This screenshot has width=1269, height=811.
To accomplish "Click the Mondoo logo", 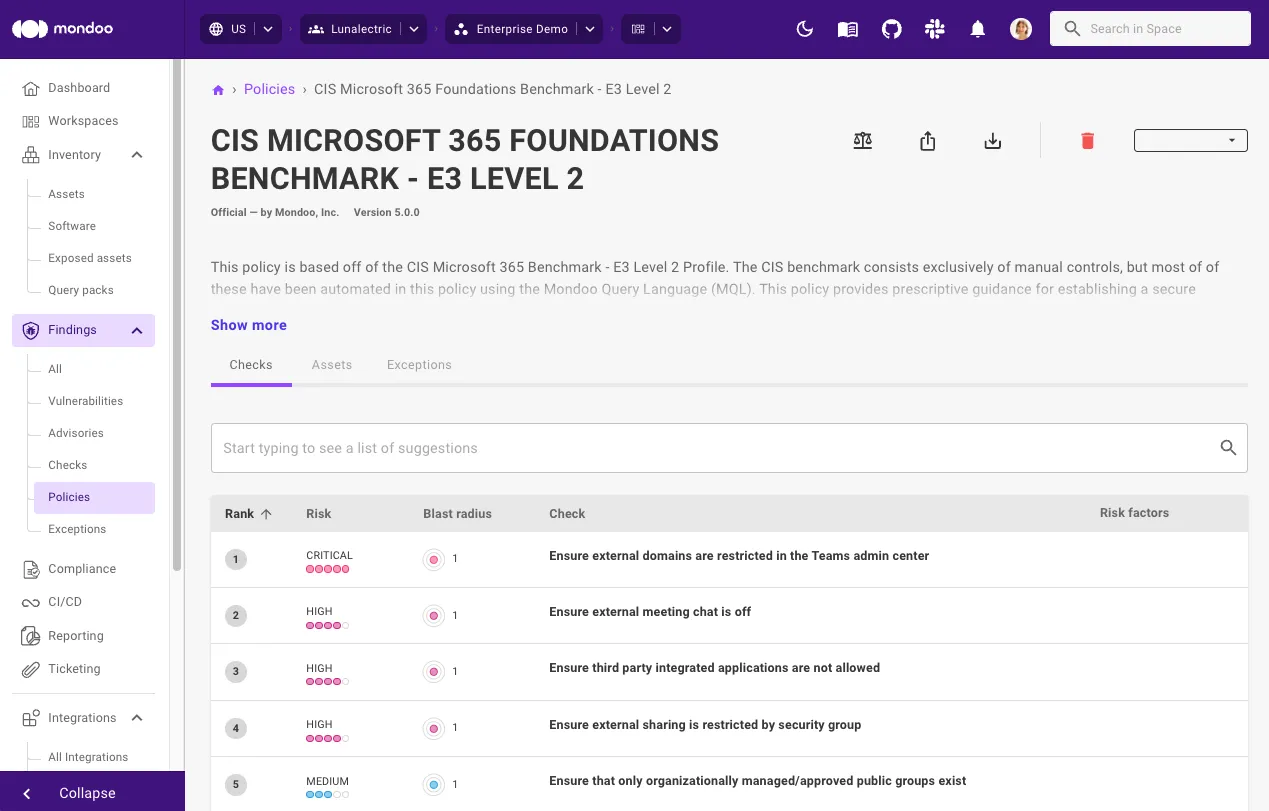I will pyautogui.click(x=62, y=29).
